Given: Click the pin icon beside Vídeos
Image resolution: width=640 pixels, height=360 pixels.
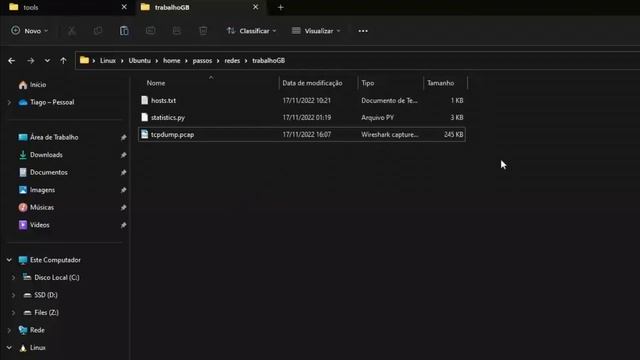Looking at the screenshot, I should (x=123, y=225).
